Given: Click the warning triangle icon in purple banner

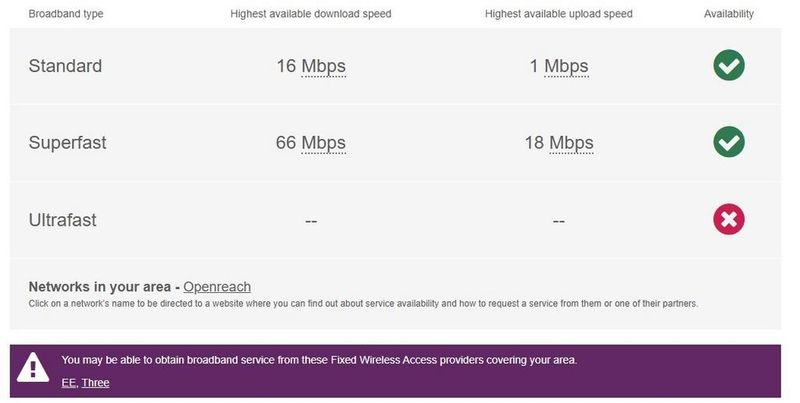Looking at the screenshot, I should (x=33, y=368).
